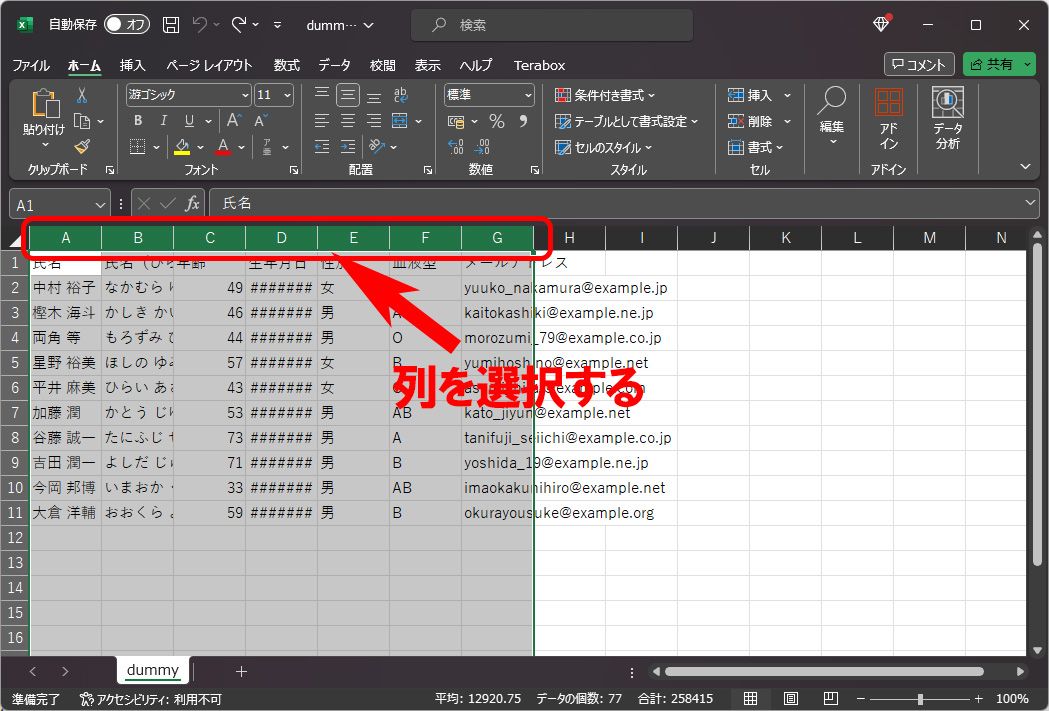Switch to Page Layout view in status bar
This screenshot has height=711, width=1049.
click(790, 698)
